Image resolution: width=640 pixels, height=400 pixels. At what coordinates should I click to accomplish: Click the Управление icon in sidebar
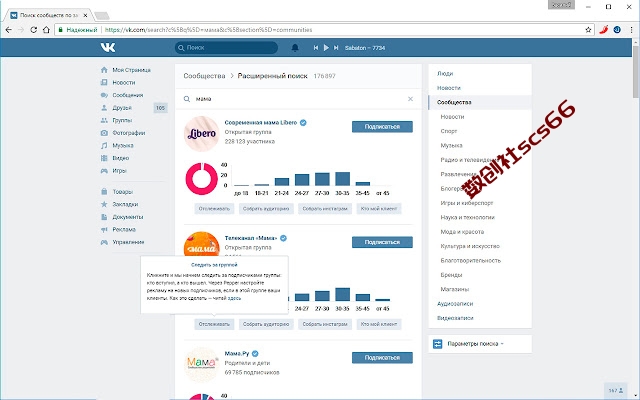pos(104,242)
